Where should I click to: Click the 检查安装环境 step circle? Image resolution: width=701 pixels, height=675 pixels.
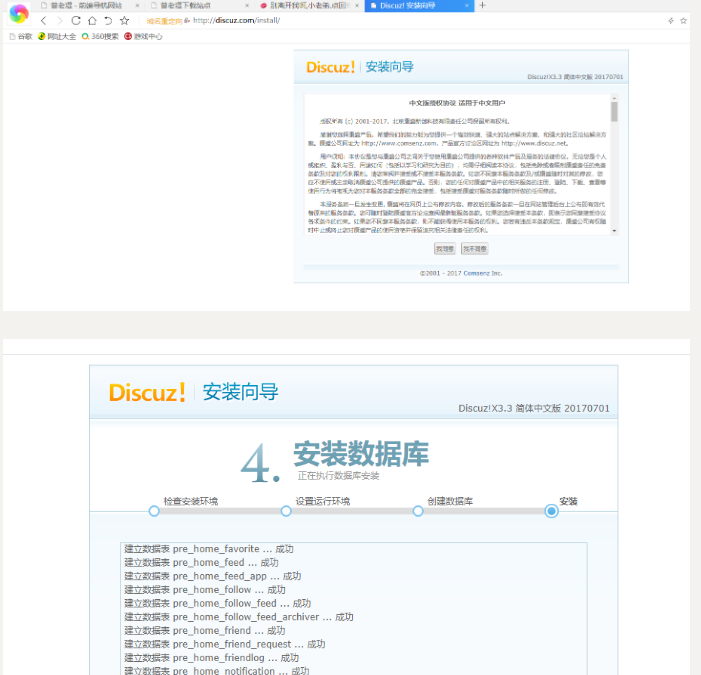(x=154, y=511)
